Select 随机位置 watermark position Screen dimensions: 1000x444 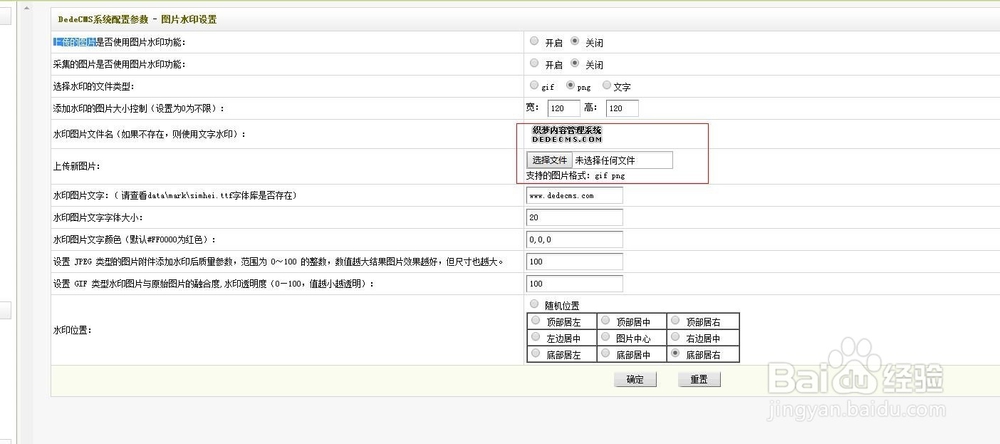(x=534, y=304)
